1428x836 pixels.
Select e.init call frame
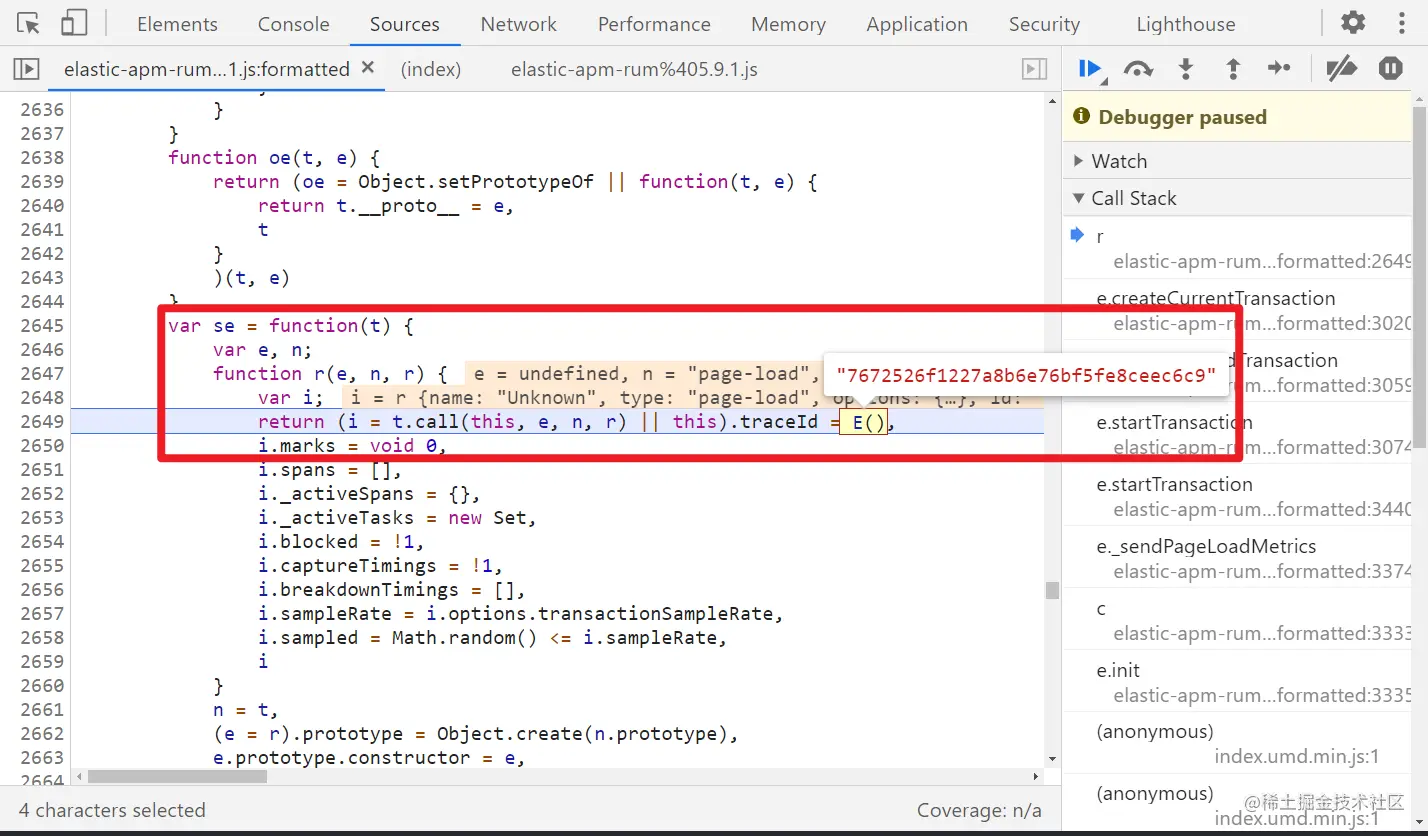pyautogui.click(x=1236, y=682)
